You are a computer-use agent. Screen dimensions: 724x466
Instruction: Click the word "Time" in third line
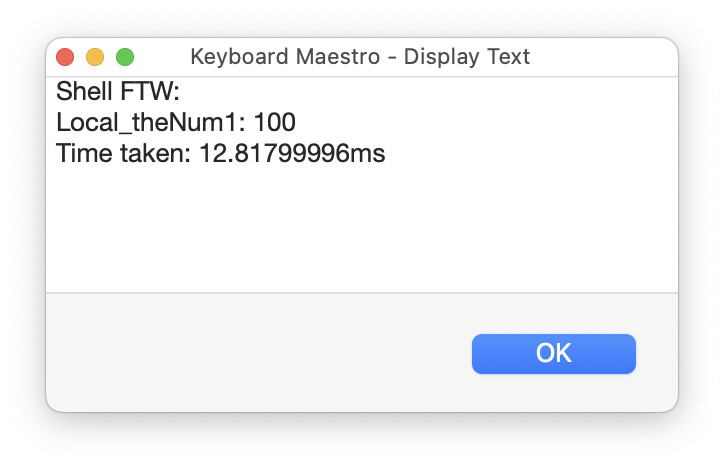(x=81, y=154)
